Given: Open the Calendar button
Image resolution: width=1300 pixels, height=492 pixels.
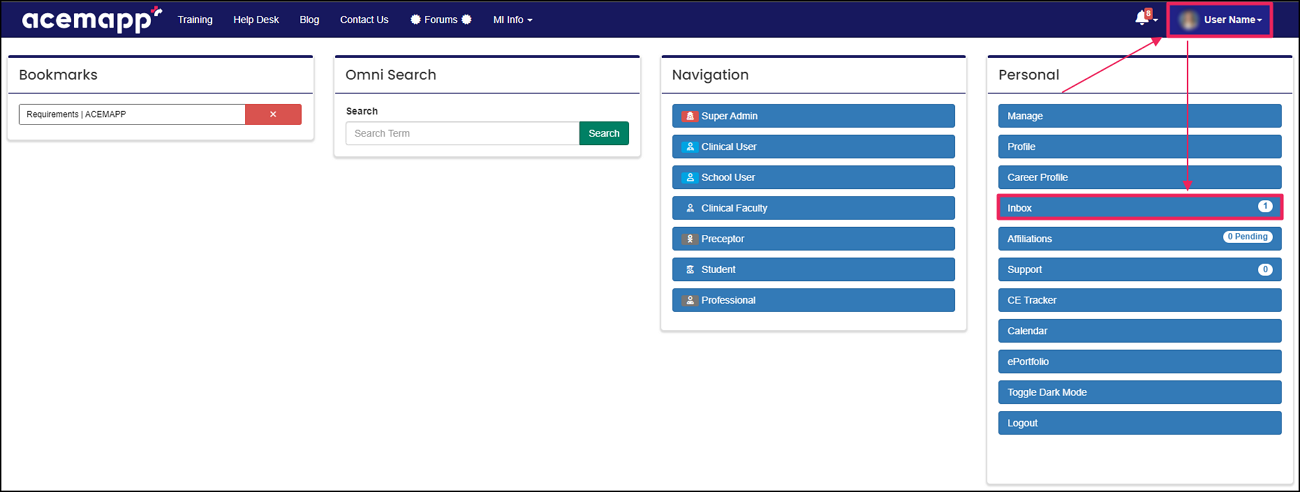Looking at the screenshot, I should 1140,331.
